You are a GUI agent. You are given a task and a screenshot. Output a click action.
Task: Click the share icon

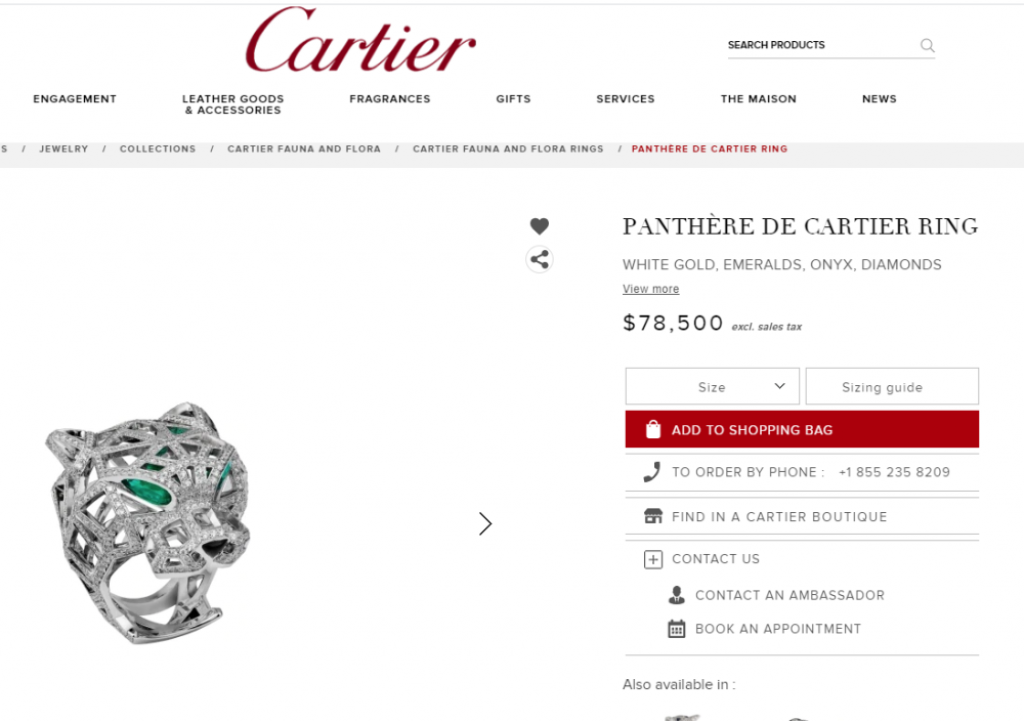pyautogui.click(x=539, y=259)
